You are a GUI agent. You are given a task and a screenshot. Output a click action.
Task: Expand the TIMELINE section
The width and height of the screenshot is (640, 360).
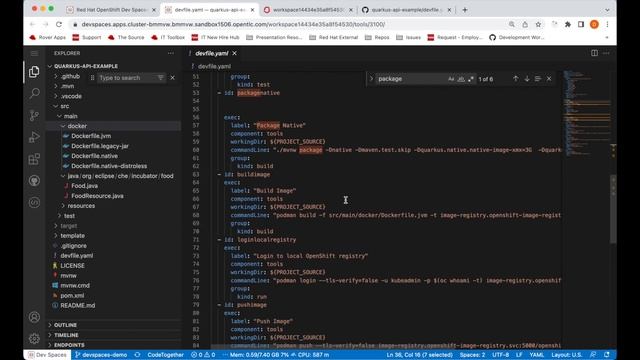tap(66, 335)
